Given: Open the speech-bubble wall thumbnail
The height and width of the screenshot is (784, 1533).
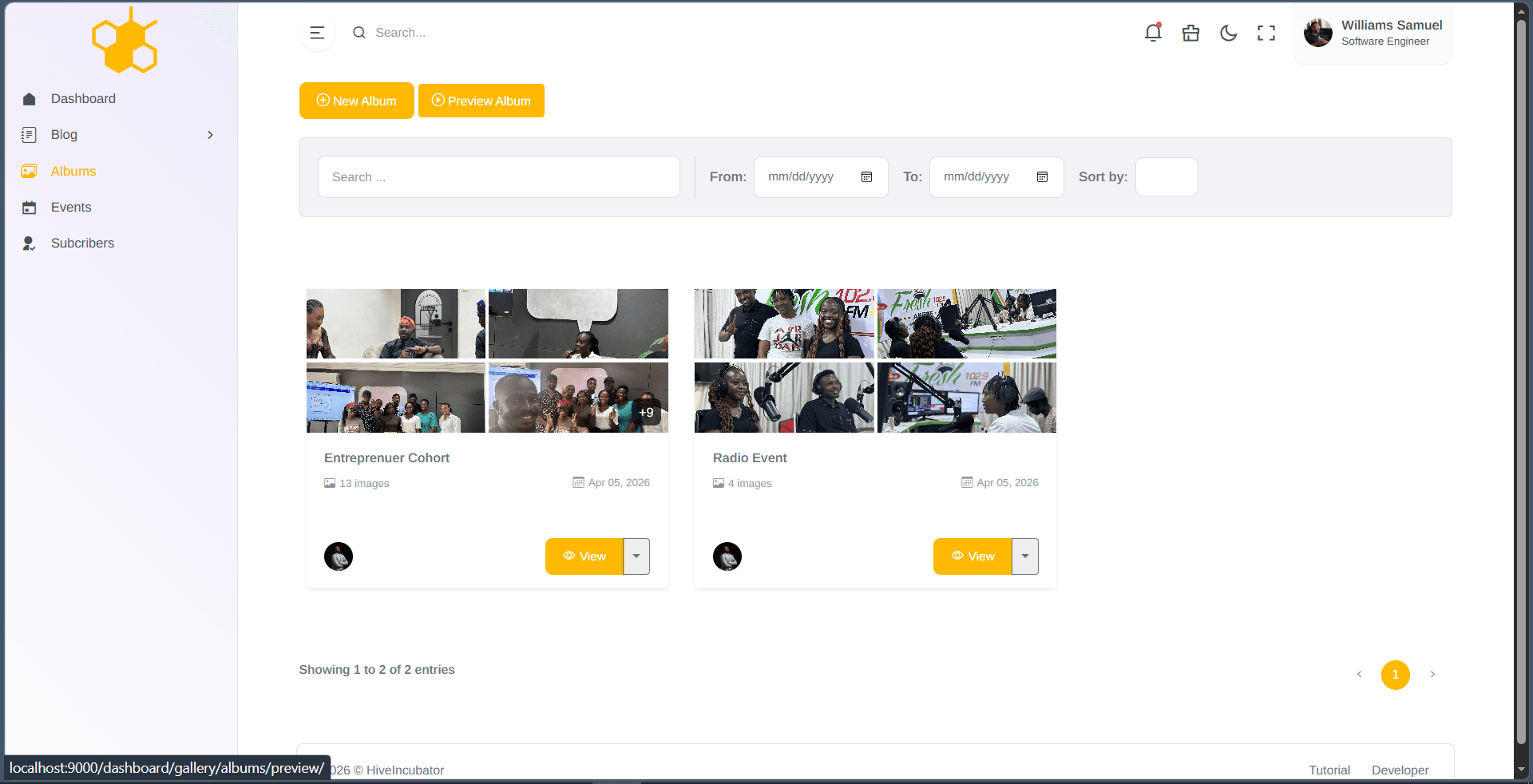Looking at the screenshot, I should (578, 323).
